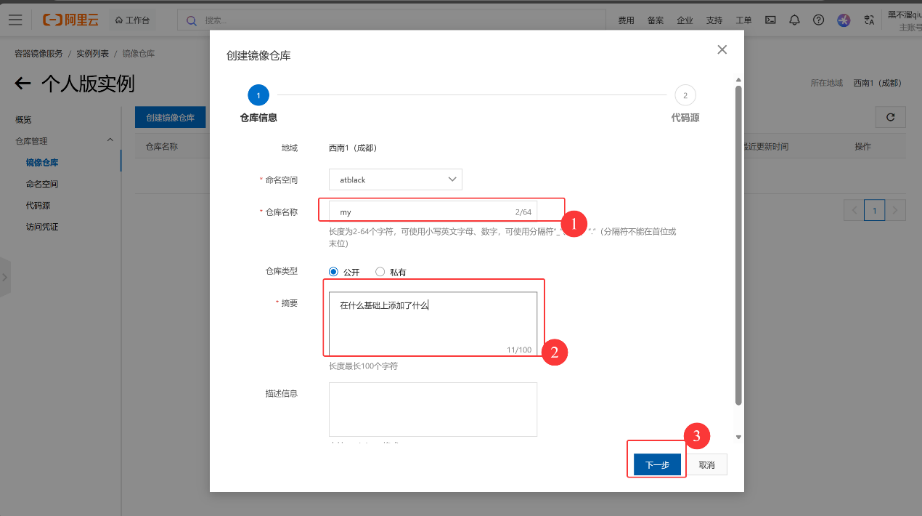Select 代码源 in the sidebar
The width and height of the screenshot is (922, 516).
[38, 205]
